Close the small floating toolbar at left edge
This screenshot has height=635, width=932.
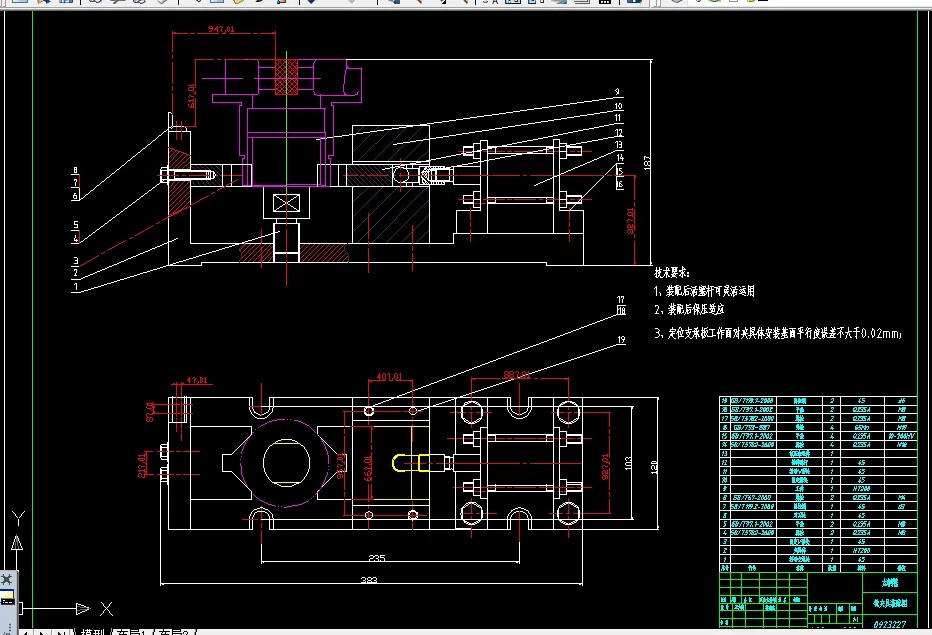(x=7, y=579)
